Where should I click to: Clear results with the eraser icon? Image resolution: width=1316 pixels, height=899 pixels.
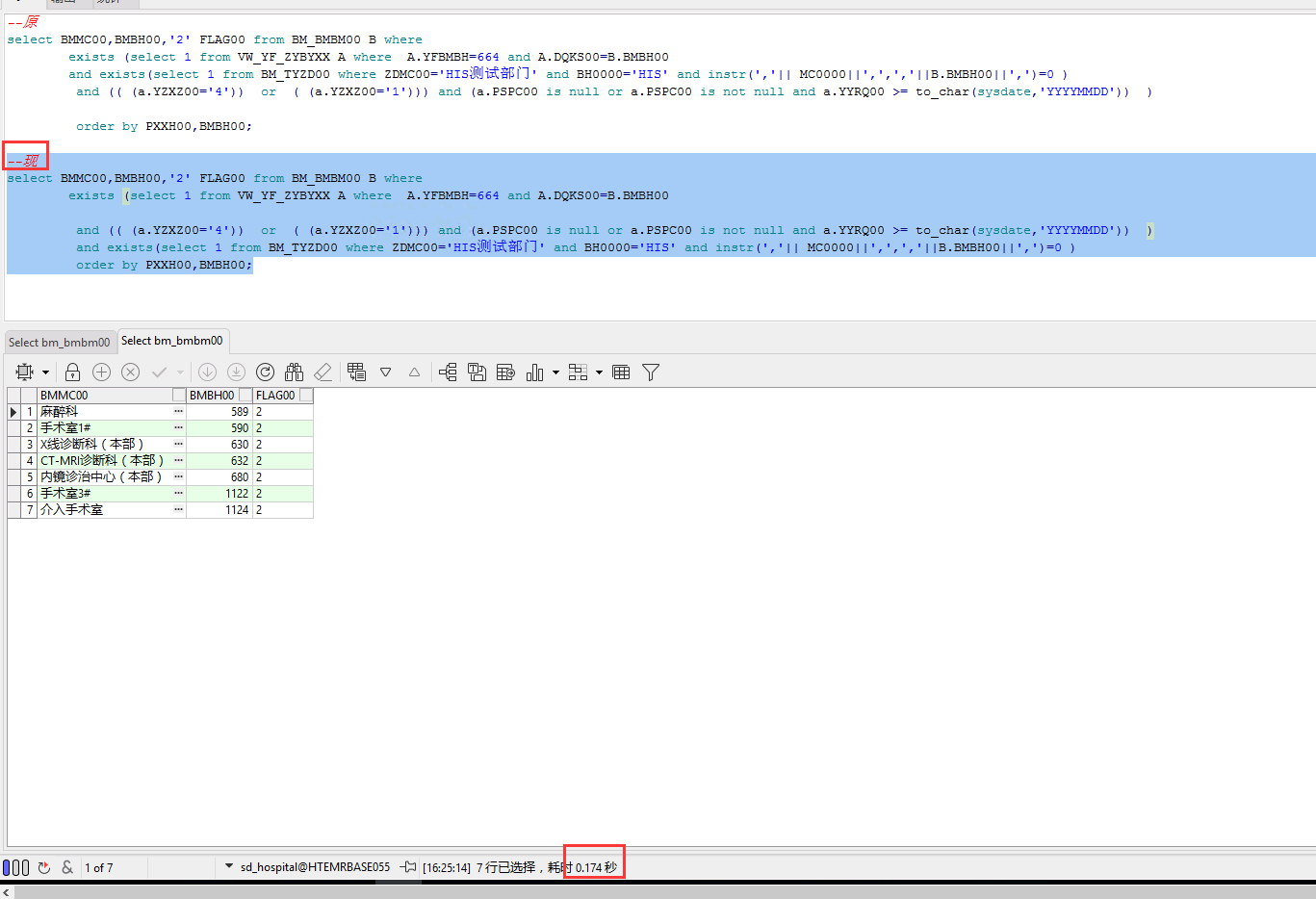tap(323, 372)
